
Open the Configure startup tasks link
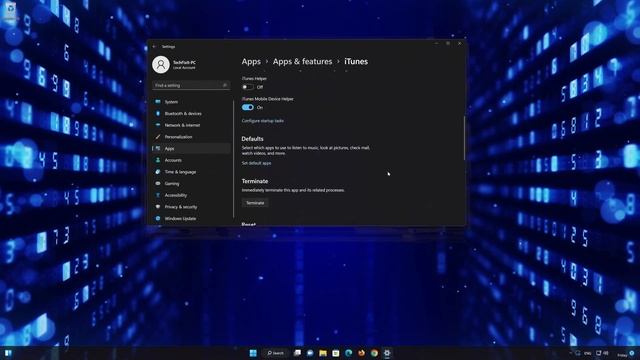pyautogui.click(x=262, y=121)
